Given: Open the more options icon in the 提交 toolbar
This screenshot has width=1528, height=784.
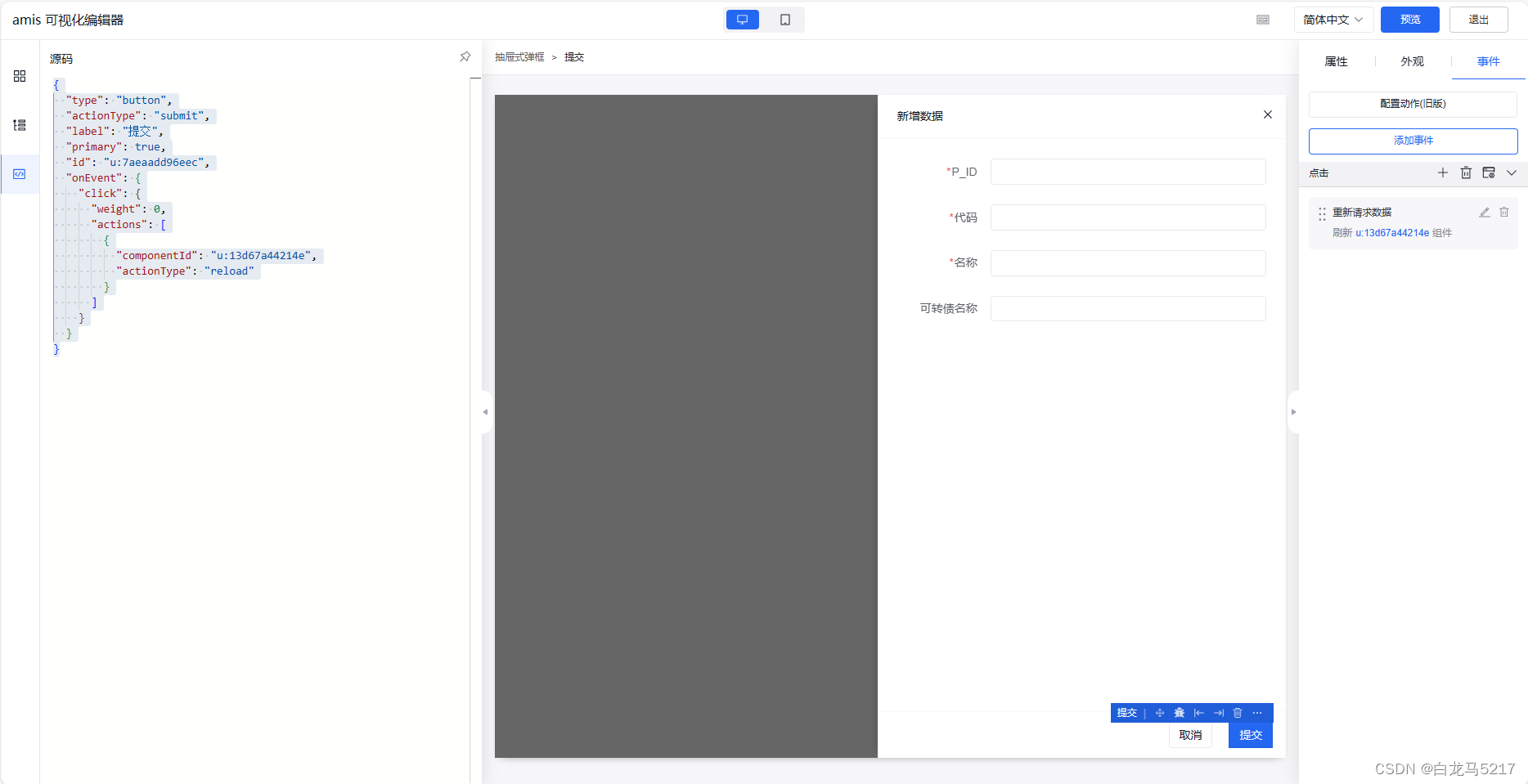Looking at the screenshot, I should 1257,713.
